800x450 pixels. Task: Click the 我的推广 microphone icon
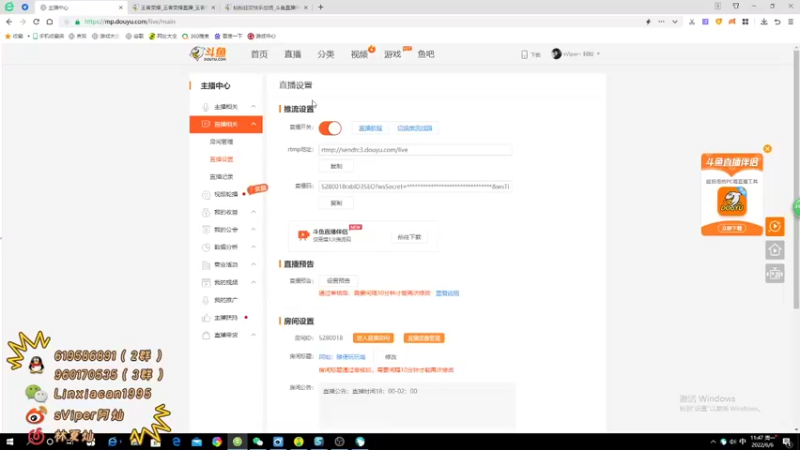tap(206, 300)
